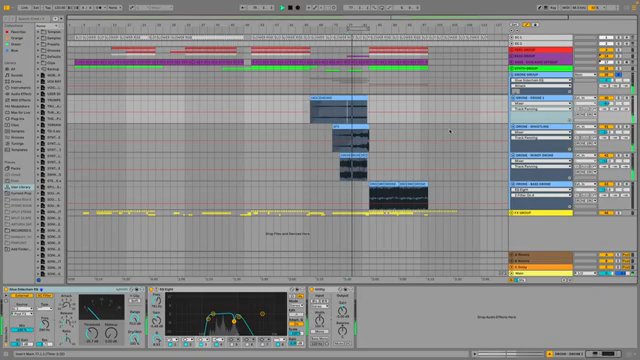Enable EQ Eight band 8 filter
Viewport: 640px width, 360px height.
[x=278, y=344]
